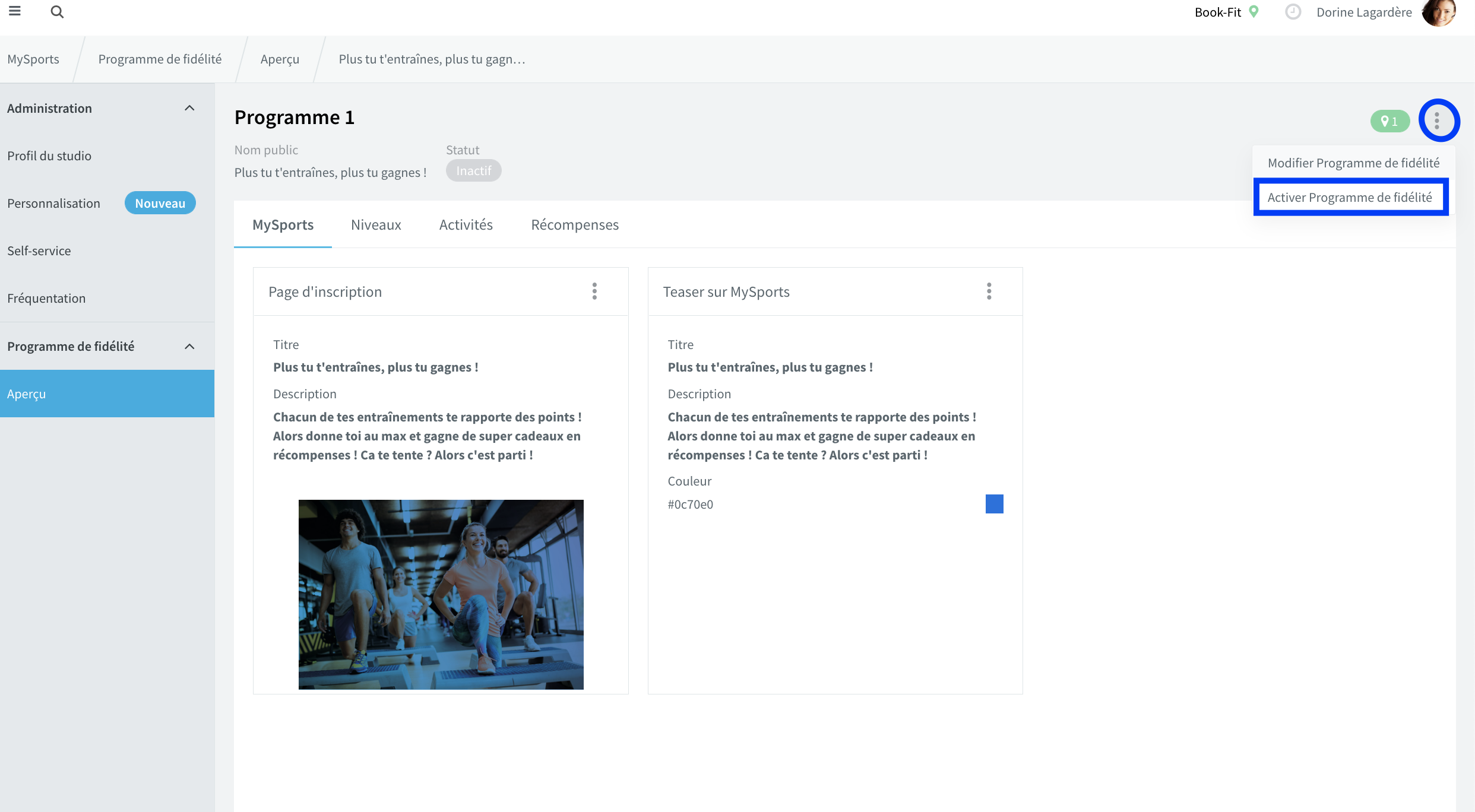Screen dimensions: 1475x812
Task: Click the green location count badge
Action: 1389,121
